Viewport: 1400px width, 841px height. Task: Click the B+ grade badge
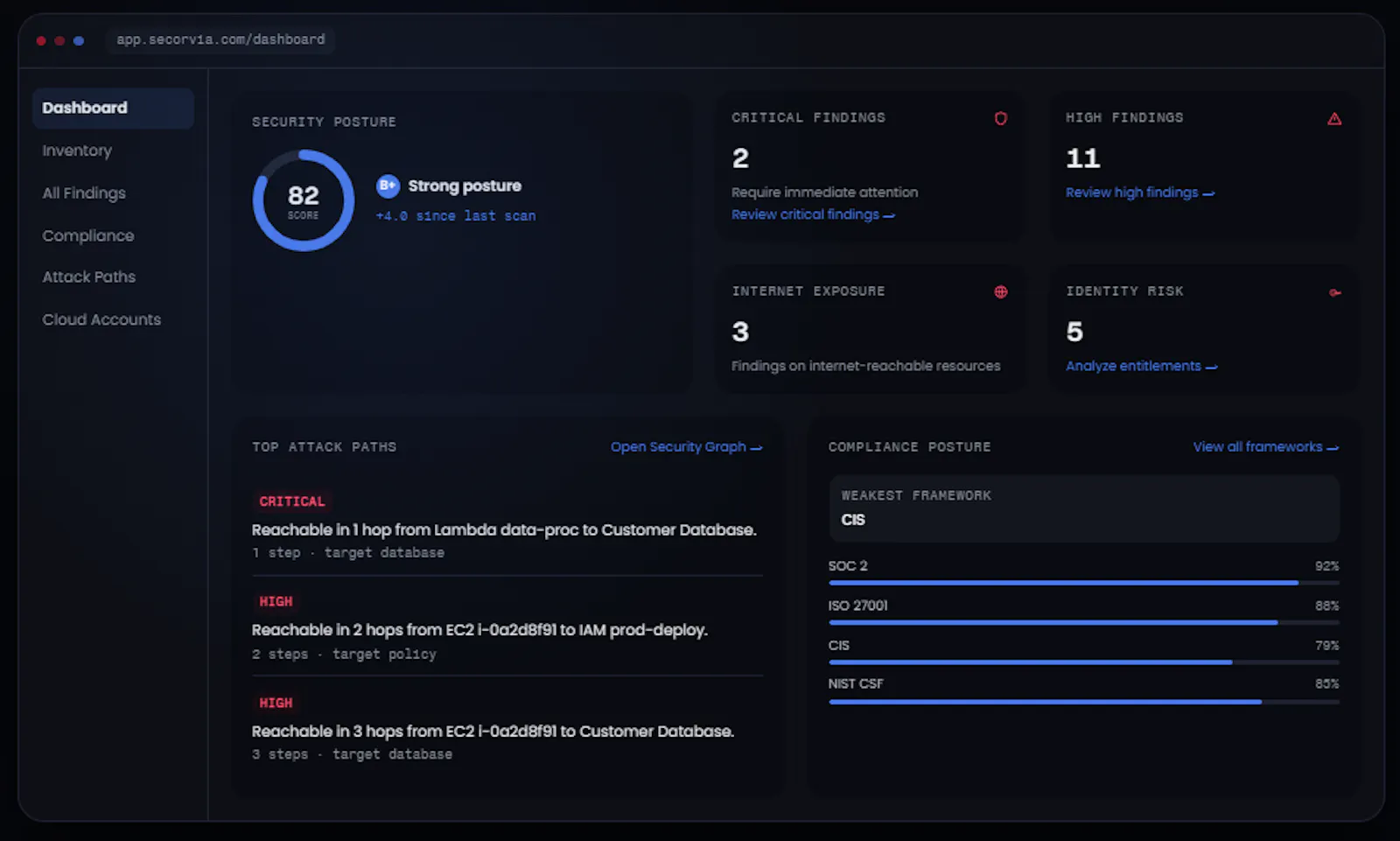click(x=388, y=186)
